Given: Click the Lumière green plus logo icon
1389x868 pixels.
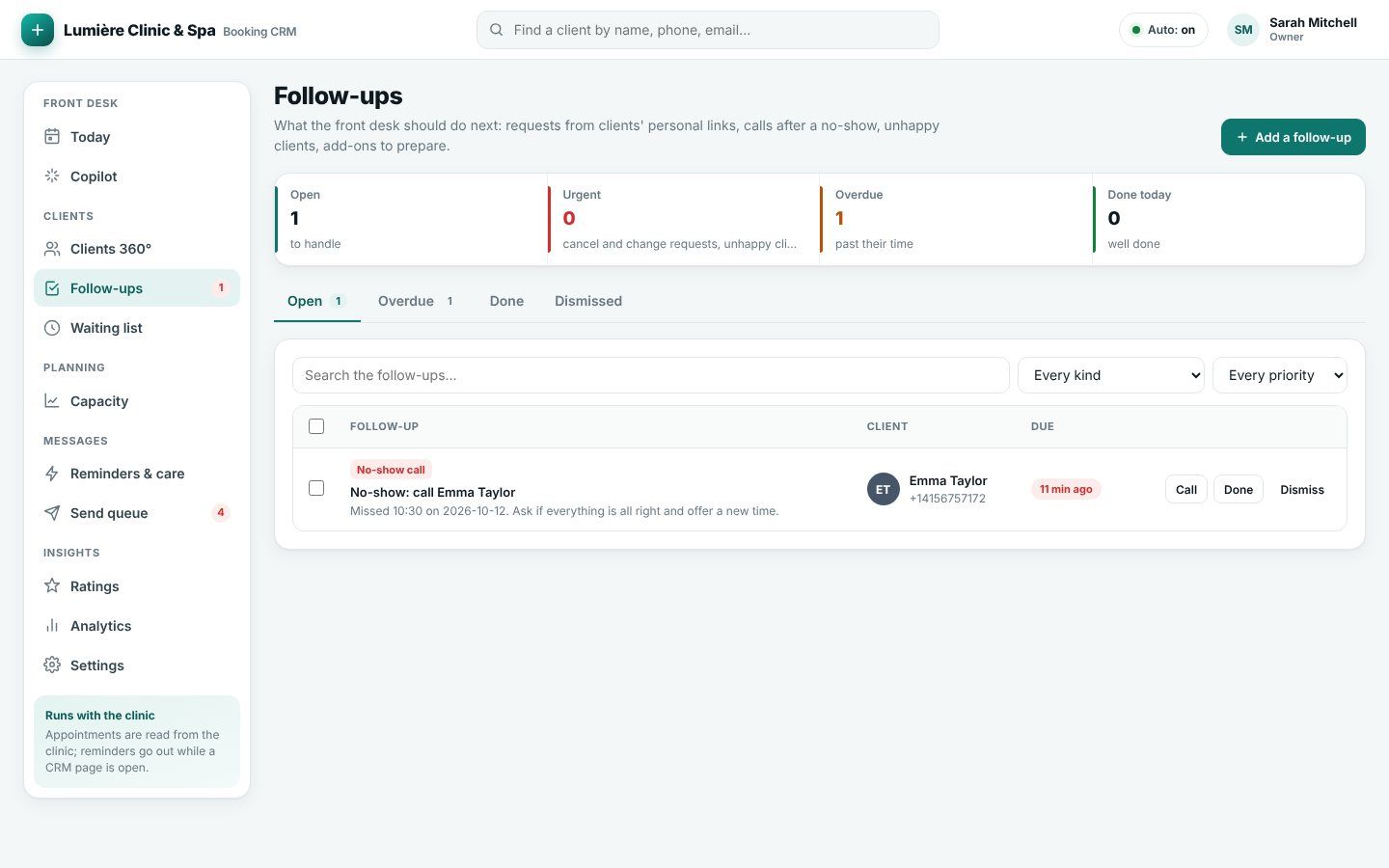Looking at the screenshot, I should point(38,30).
